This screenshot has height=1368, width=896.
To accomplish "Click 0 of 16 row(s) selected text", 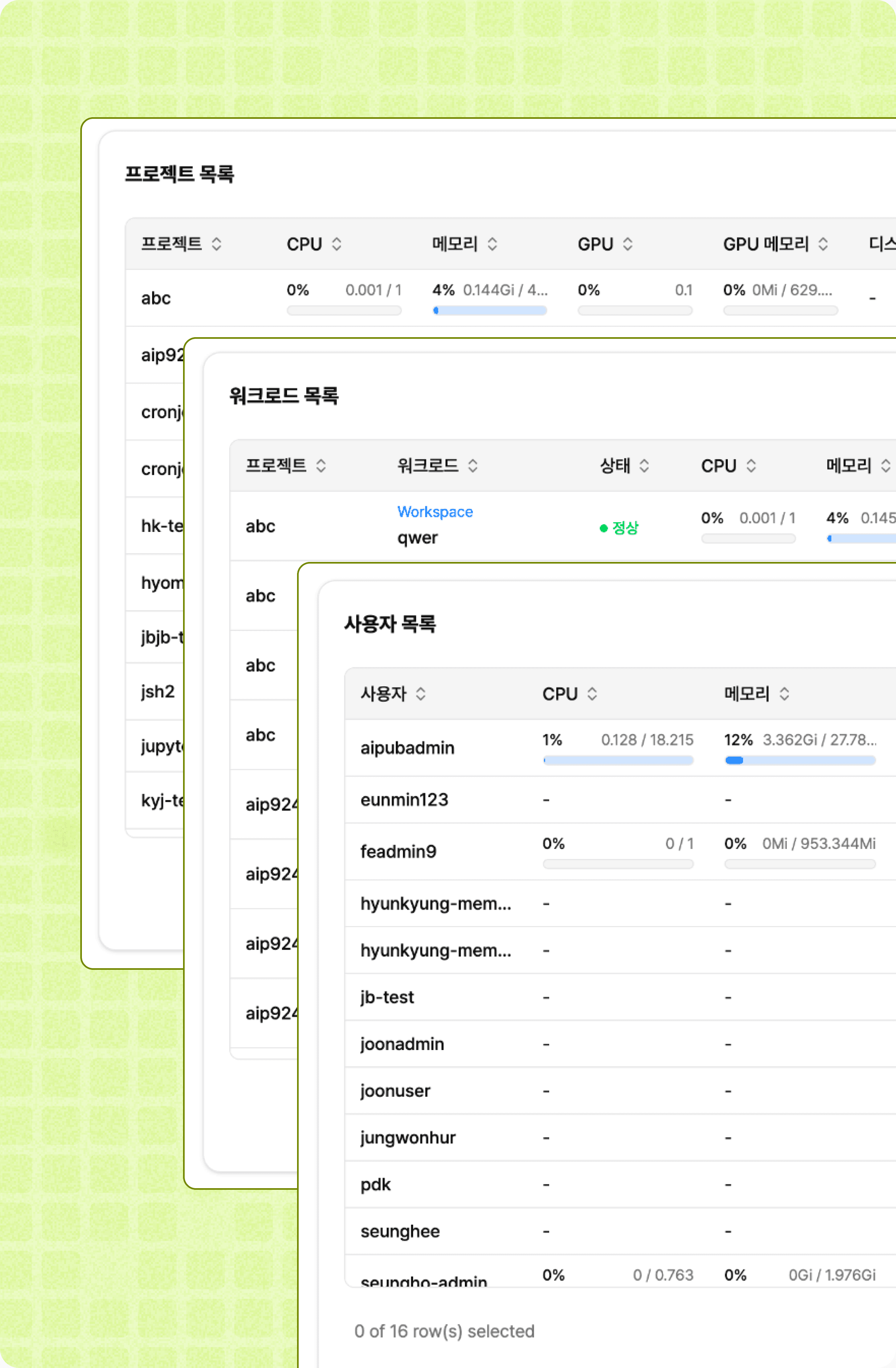I will pyautogui.click(x=444, y=1331).
